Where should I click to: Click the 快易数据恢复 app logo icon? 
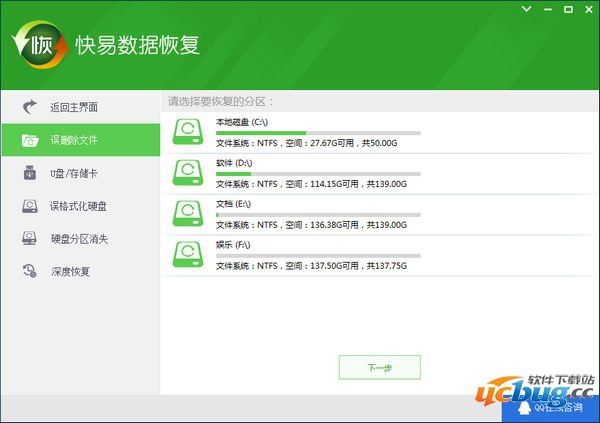click(40, 45)
